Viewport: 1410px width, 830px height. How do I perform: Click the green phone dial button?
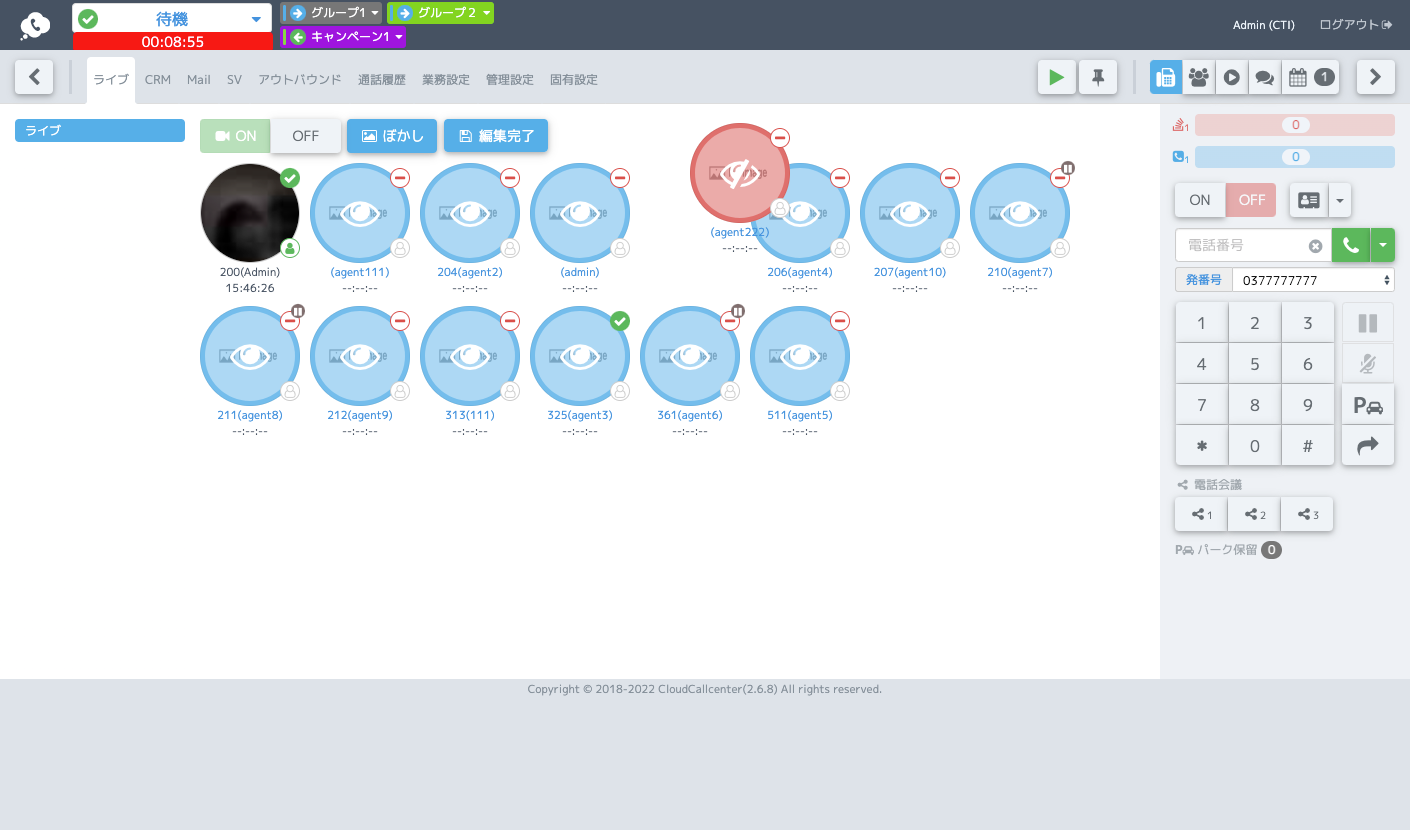(1351, 245)
